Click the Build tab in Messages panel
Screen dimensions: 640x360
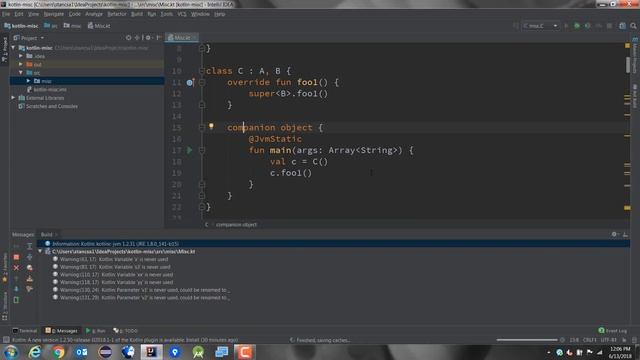tap(47, 234)
